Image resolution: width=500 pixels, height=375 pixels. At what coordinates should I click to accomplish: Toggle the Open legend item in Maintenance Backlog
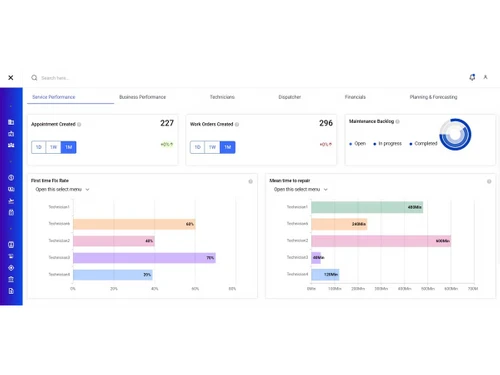click(x=357, y=143)
